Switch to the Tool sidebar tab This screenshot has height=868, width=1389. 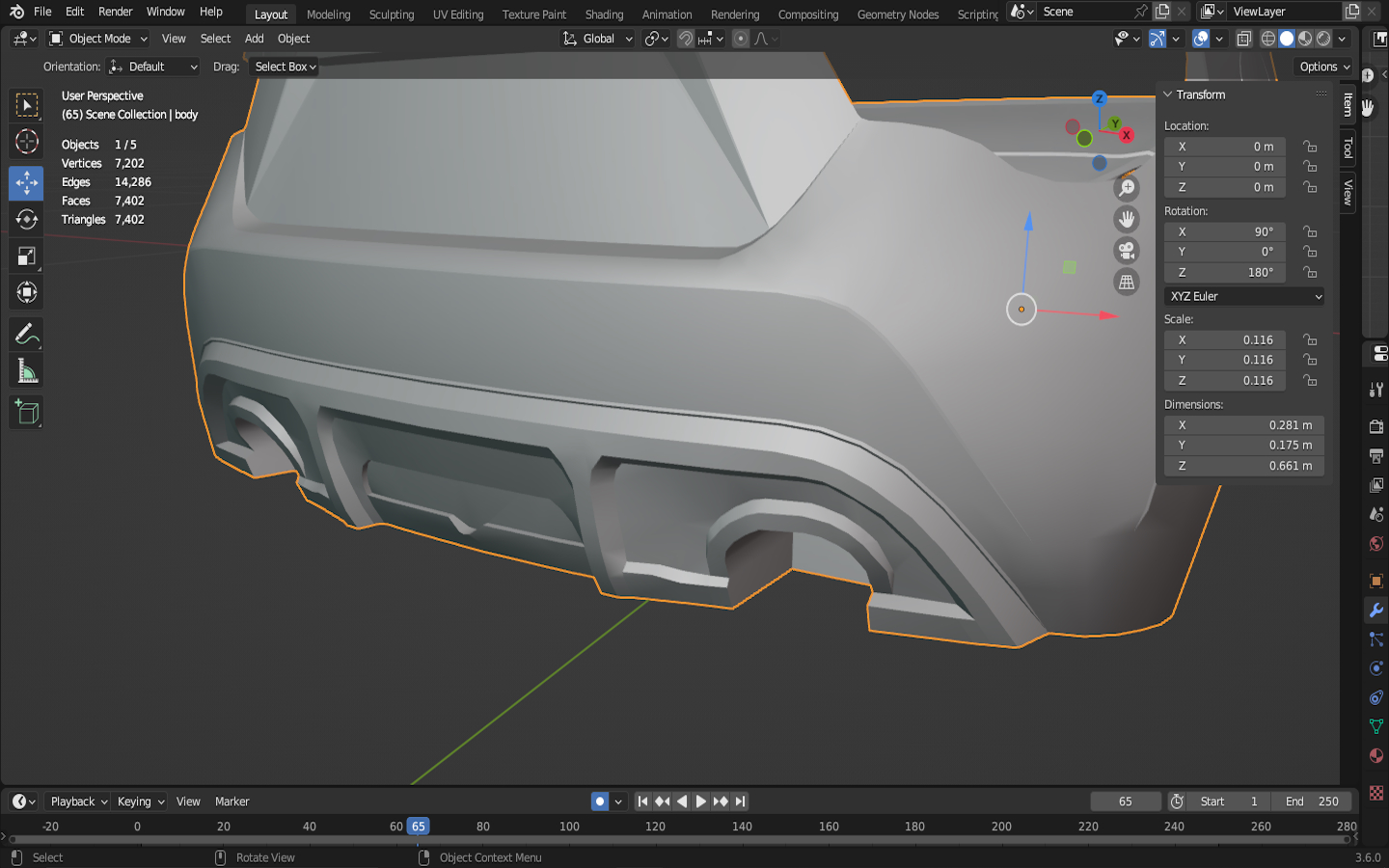[x=1348, y=148]
